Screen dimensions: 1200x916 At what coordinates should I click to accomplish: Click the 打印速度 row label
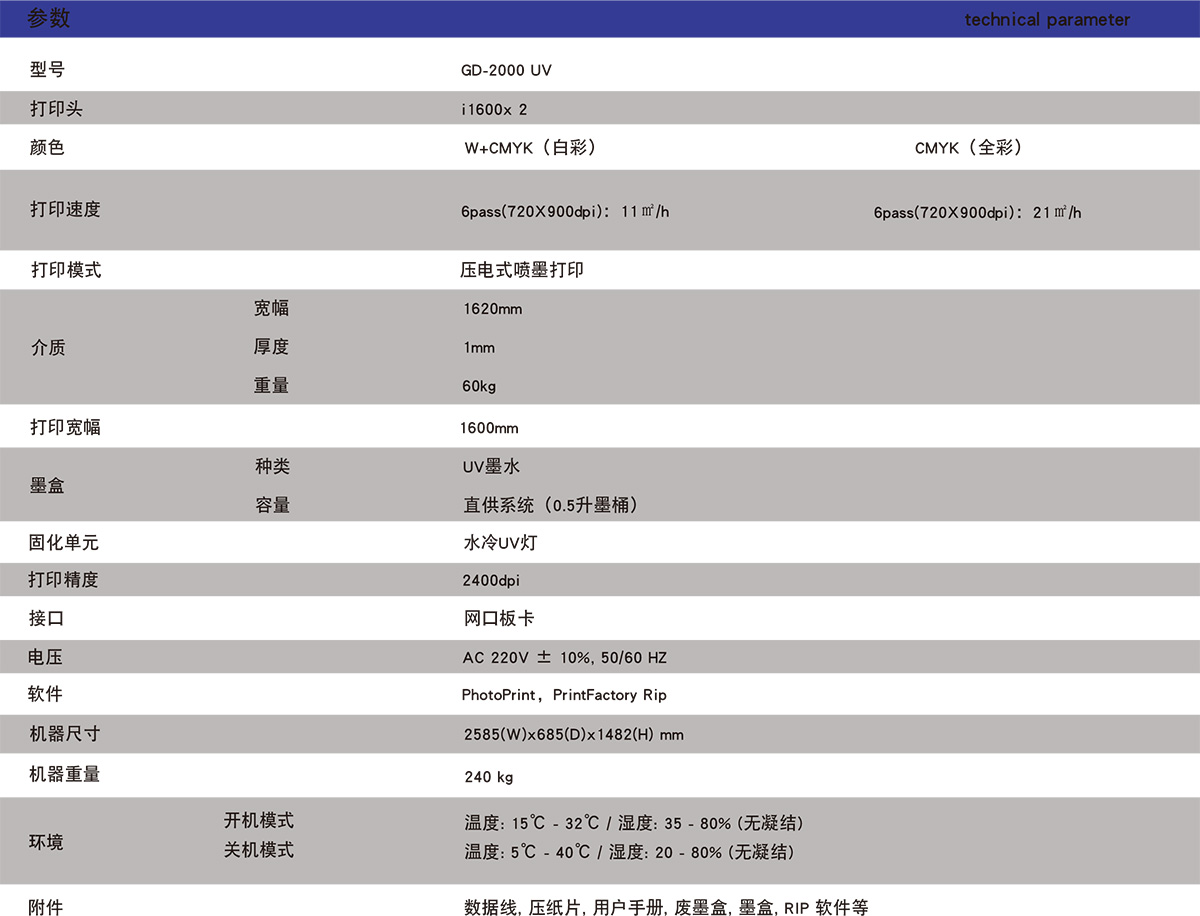[x=65, y=209]
